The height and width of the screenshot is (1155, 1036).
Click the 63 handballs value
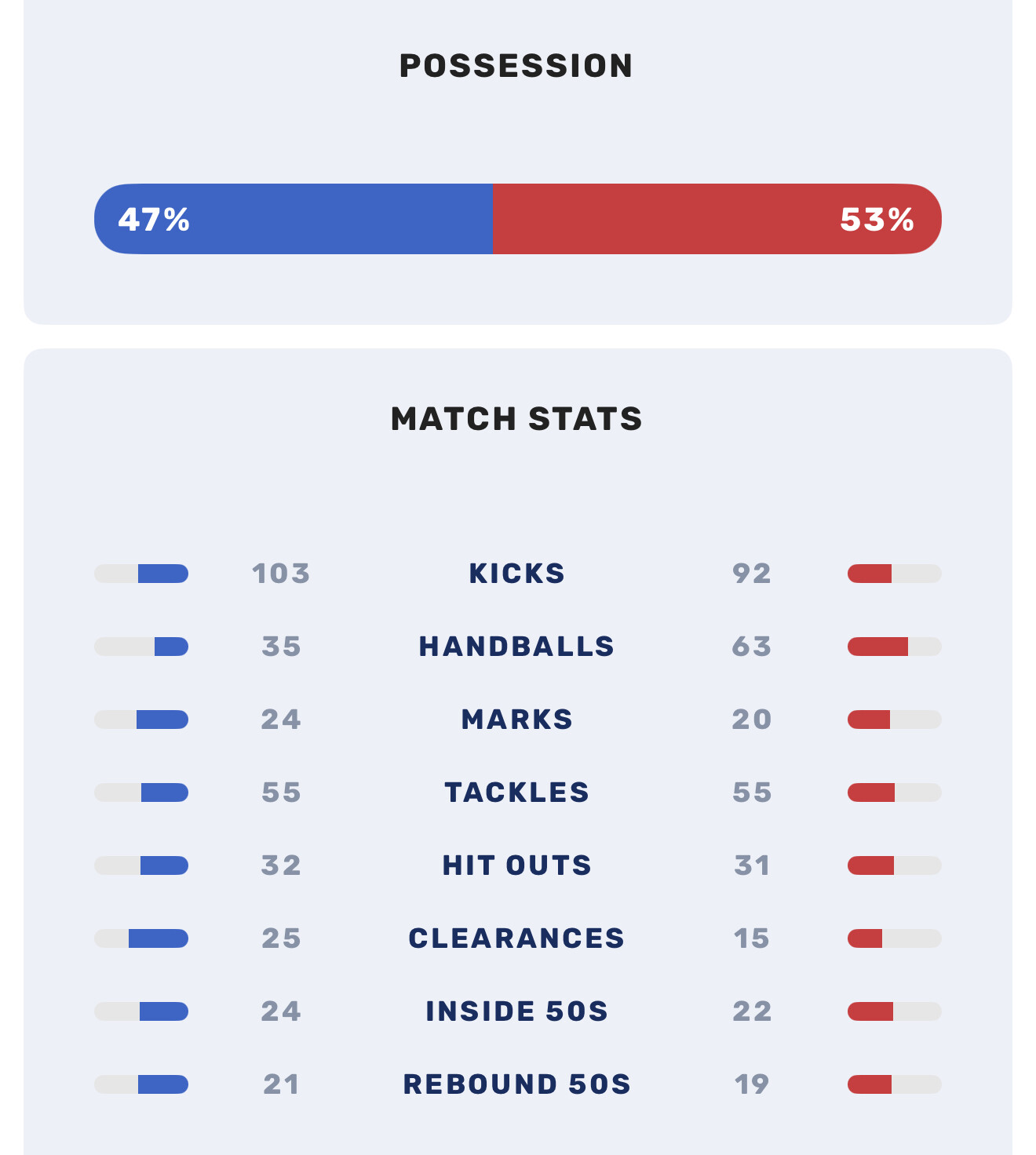tap(751, 647)
